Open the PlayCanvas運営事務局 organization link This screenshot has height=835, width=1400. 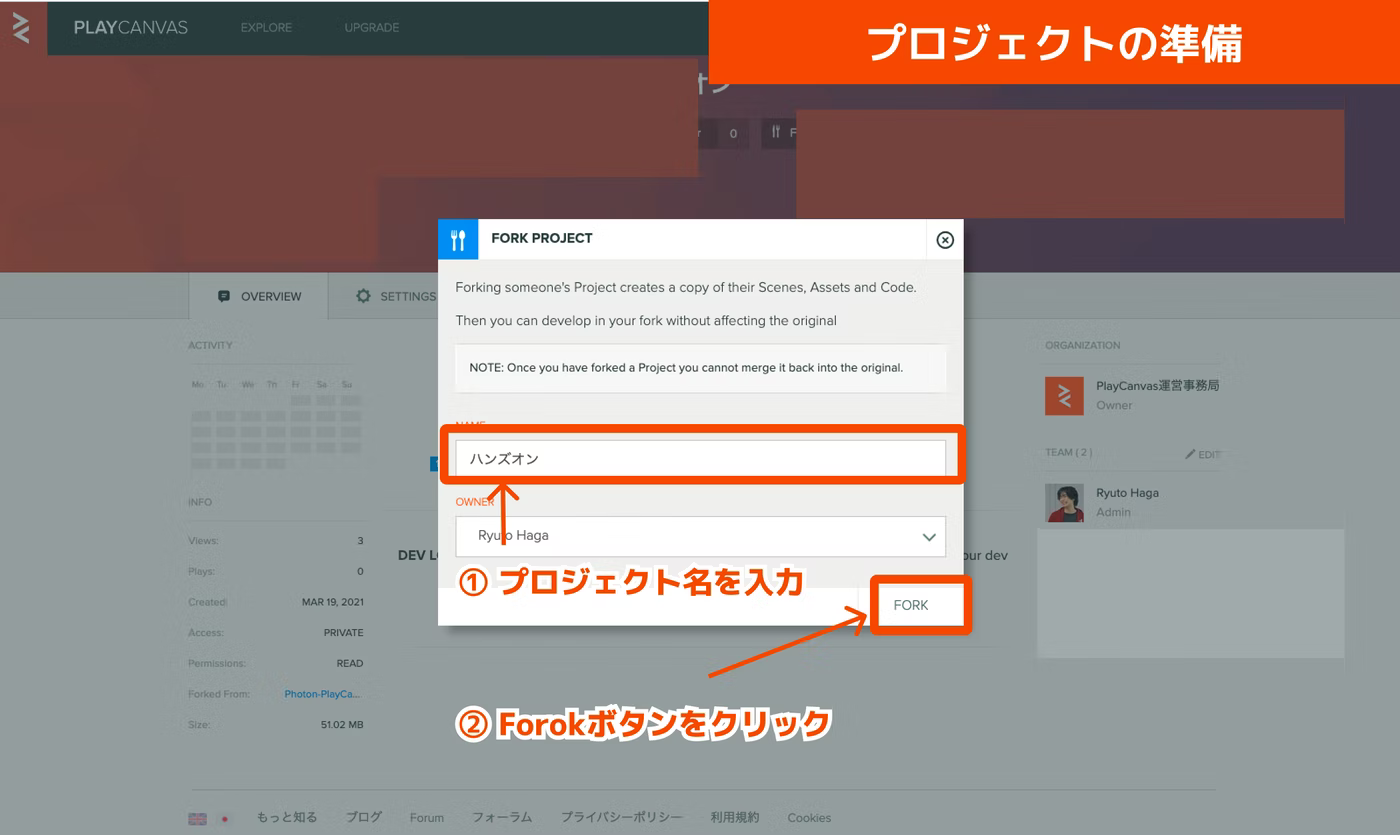(x=1157, y=386)
